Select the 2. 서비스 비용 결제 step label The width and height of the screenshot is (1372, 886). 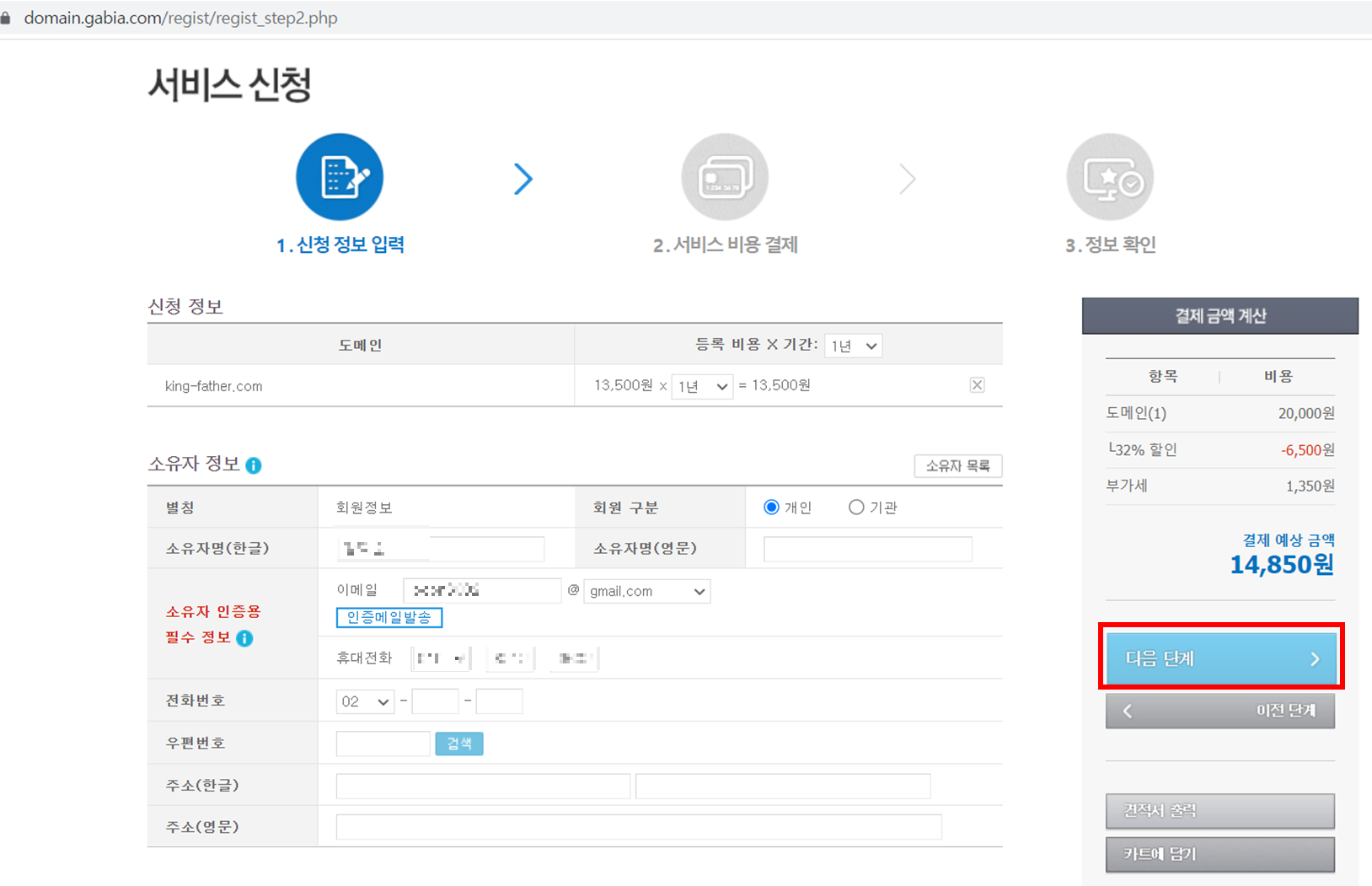(725, 244)
